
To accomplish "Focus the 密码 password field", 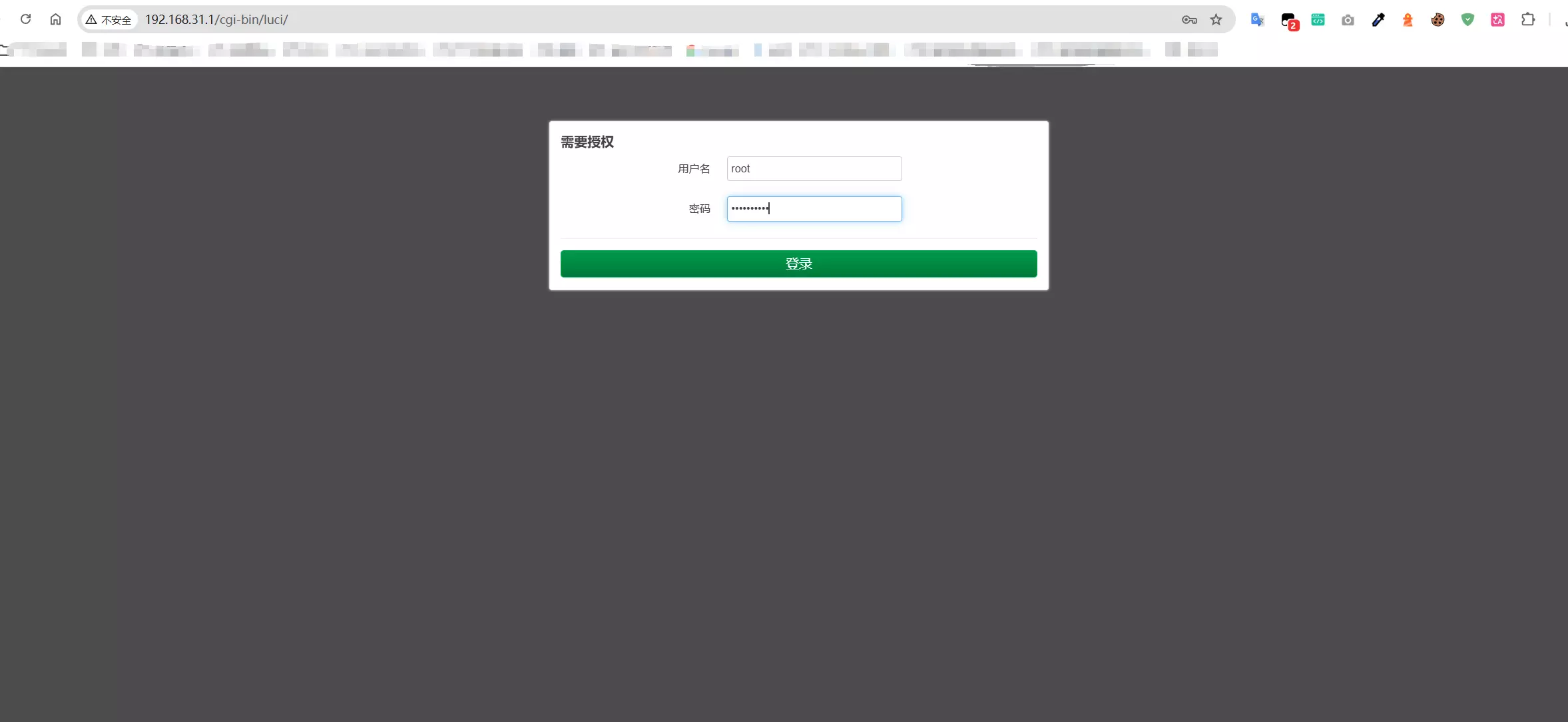I will [x=814, y=209].
